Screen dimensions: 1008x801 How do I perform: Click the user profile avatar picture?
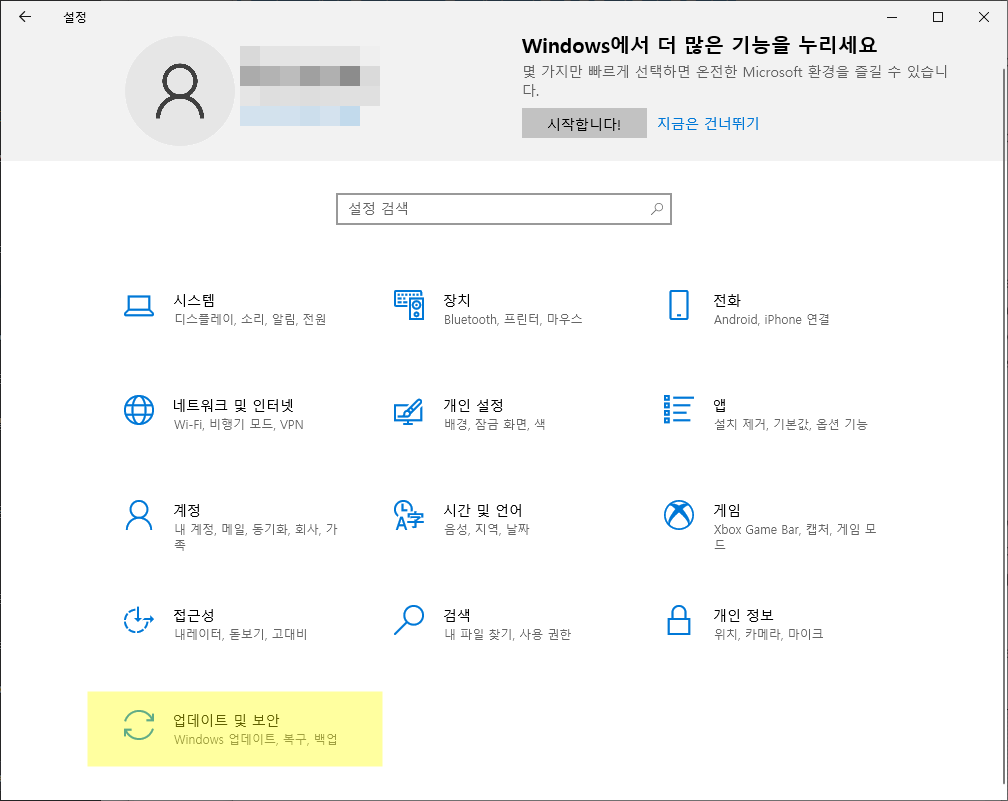pos(180,91)
